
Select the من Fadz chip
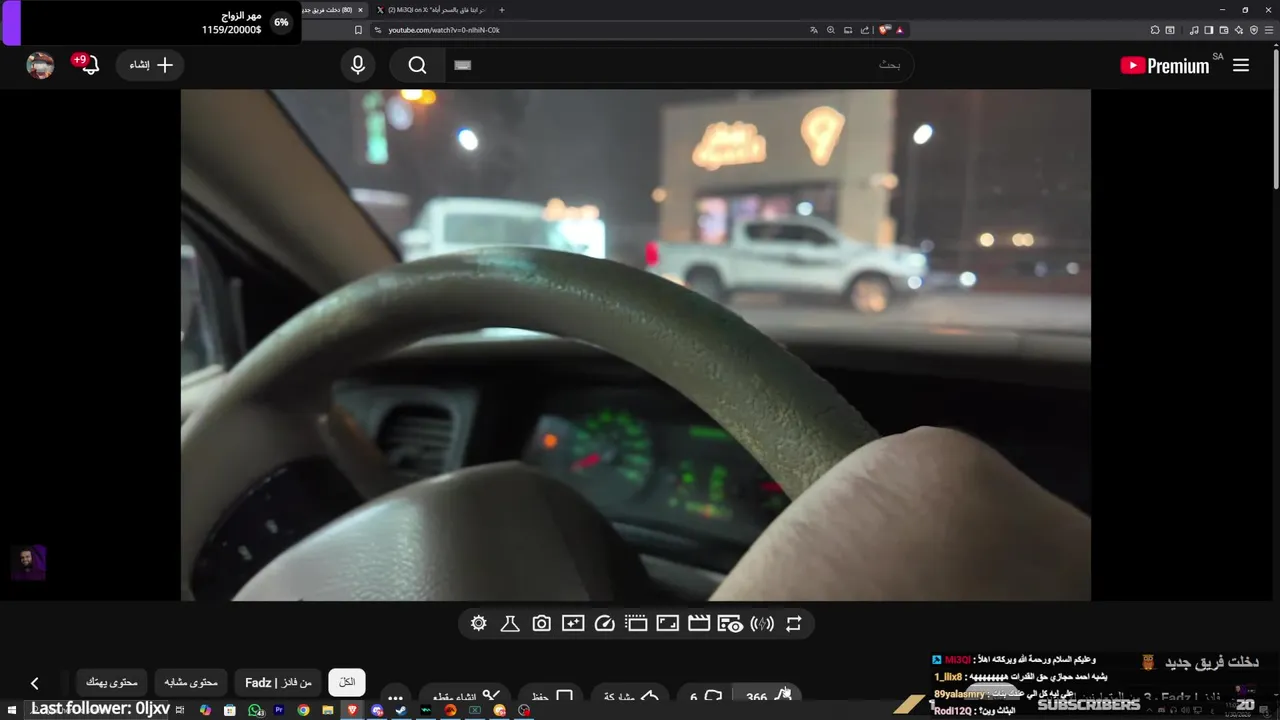[x=279, y=682]
